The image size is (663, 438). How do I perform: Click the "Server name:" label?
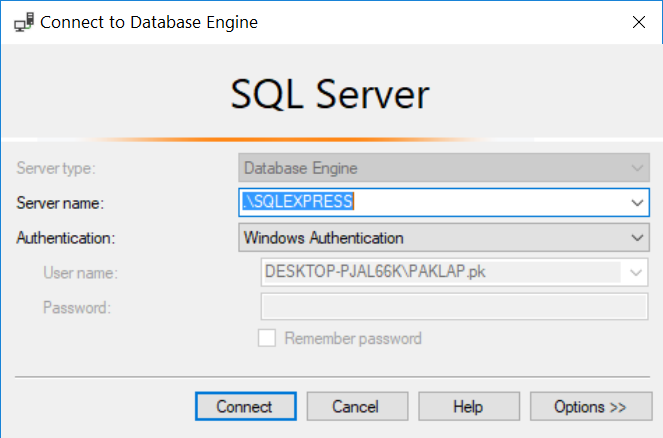click(60, 203)
